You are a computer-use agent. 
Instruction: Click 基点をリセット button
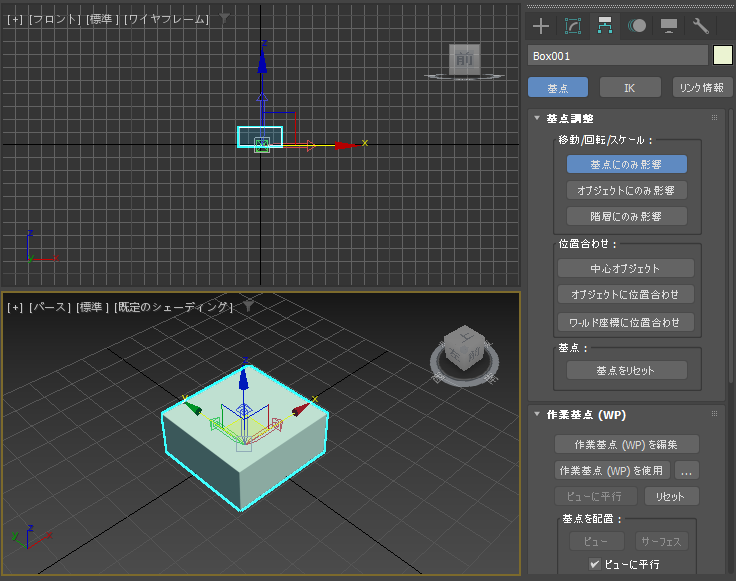click(x=627, y=370)
